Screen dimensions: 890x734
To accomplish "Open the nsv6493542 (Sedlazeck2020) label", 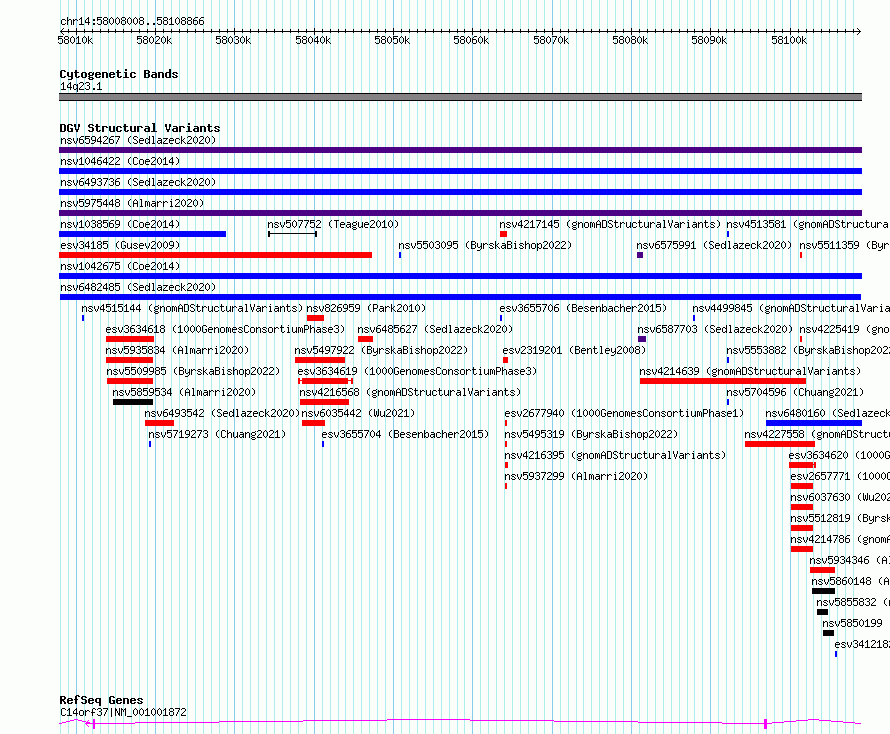I will 222,413.
